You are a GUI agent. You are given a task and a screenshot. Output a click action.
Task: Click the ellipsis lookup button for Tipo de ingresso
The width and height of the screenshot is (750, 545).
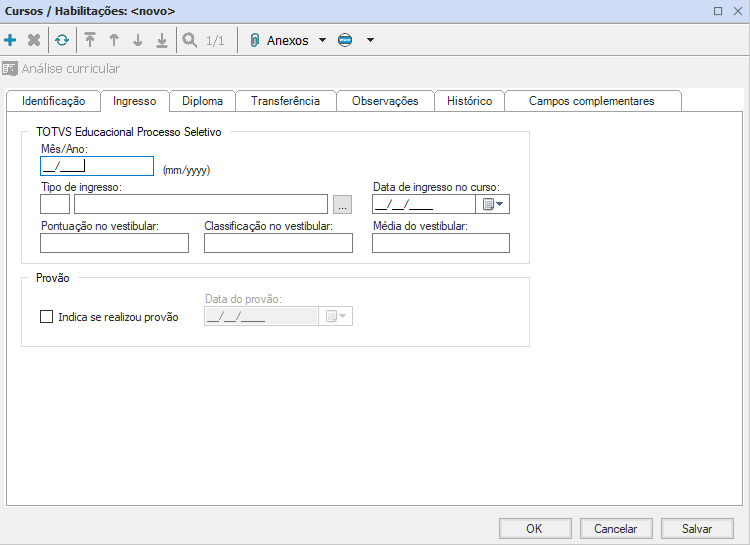coord(343,205)
